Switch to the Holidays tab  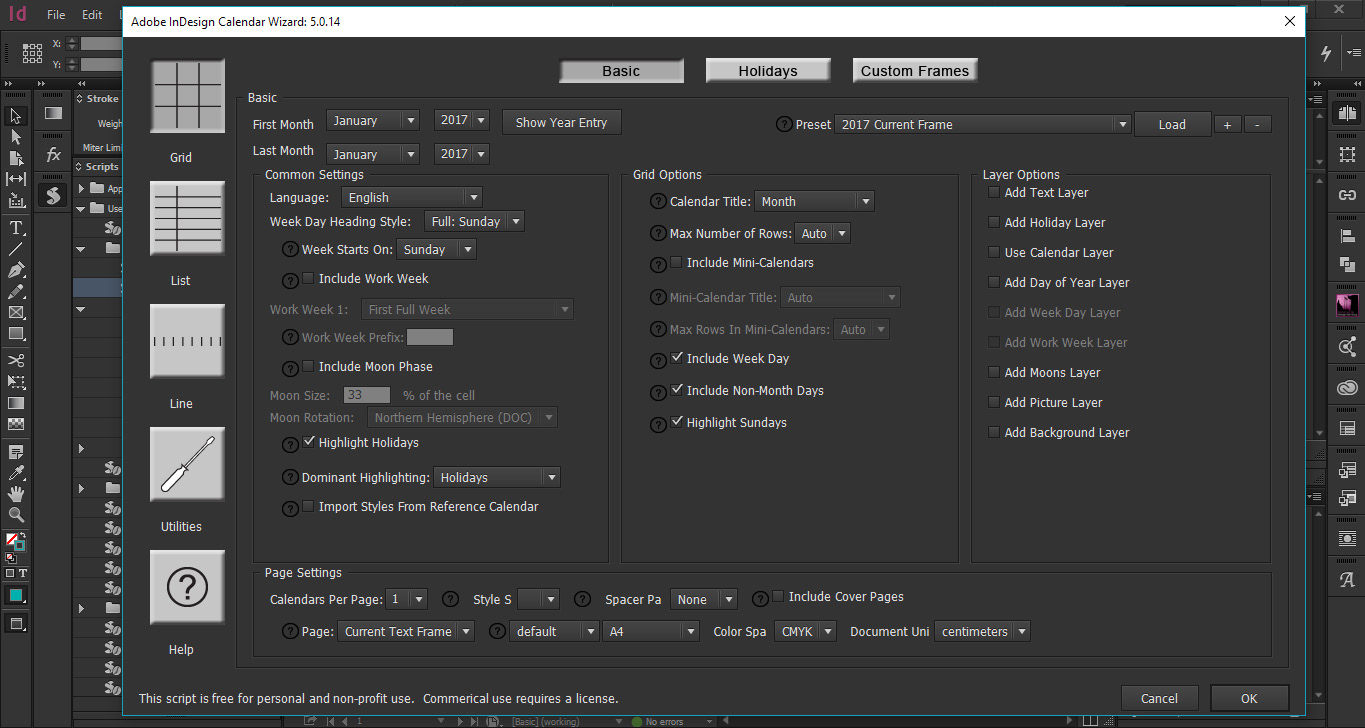pyautogui.click(x=768, y=71)
